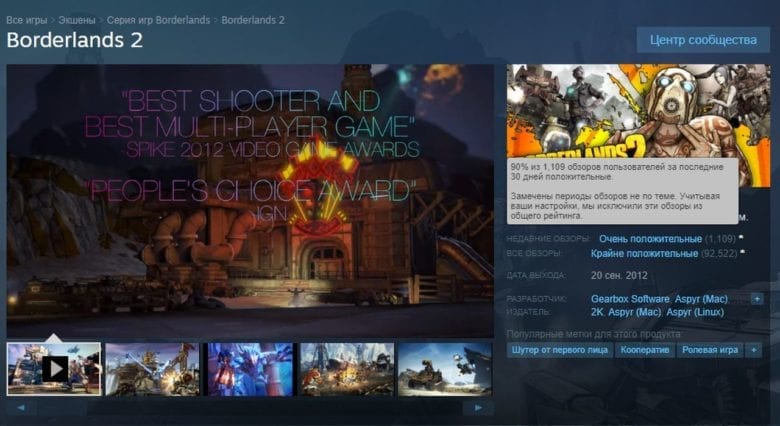This screenshot has width=780, height=426.
Task: Select the fifth vehicle screenshot thumbnail
Action: 445,369
